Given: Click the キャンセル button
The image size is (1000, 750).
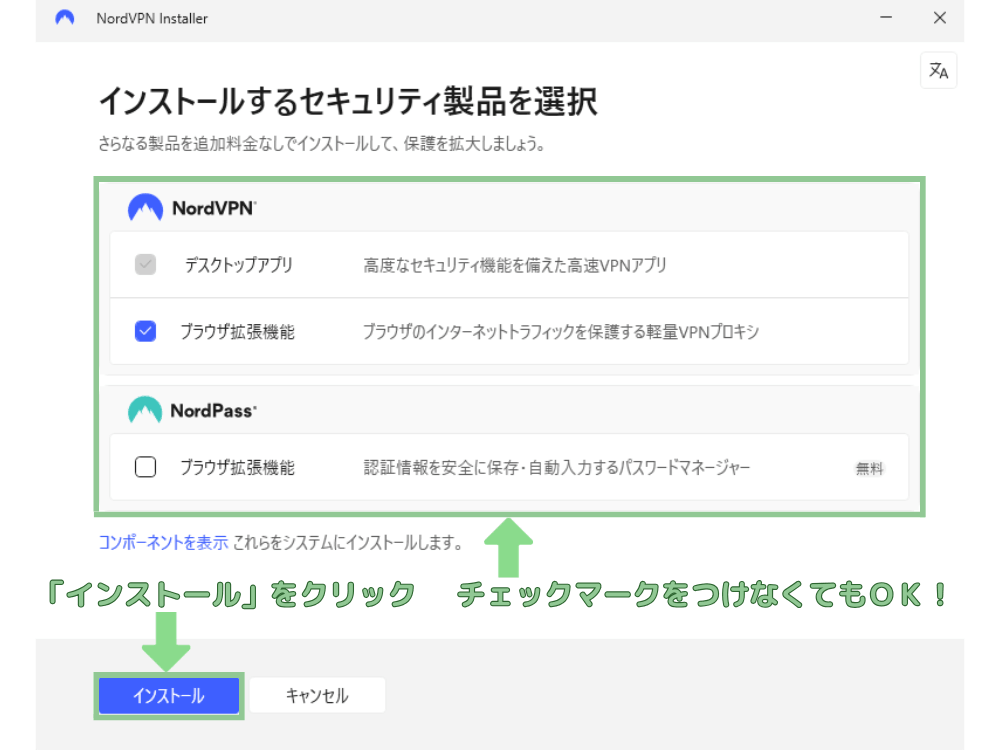Looking at the screenshot, I should [x=317, y=695].
